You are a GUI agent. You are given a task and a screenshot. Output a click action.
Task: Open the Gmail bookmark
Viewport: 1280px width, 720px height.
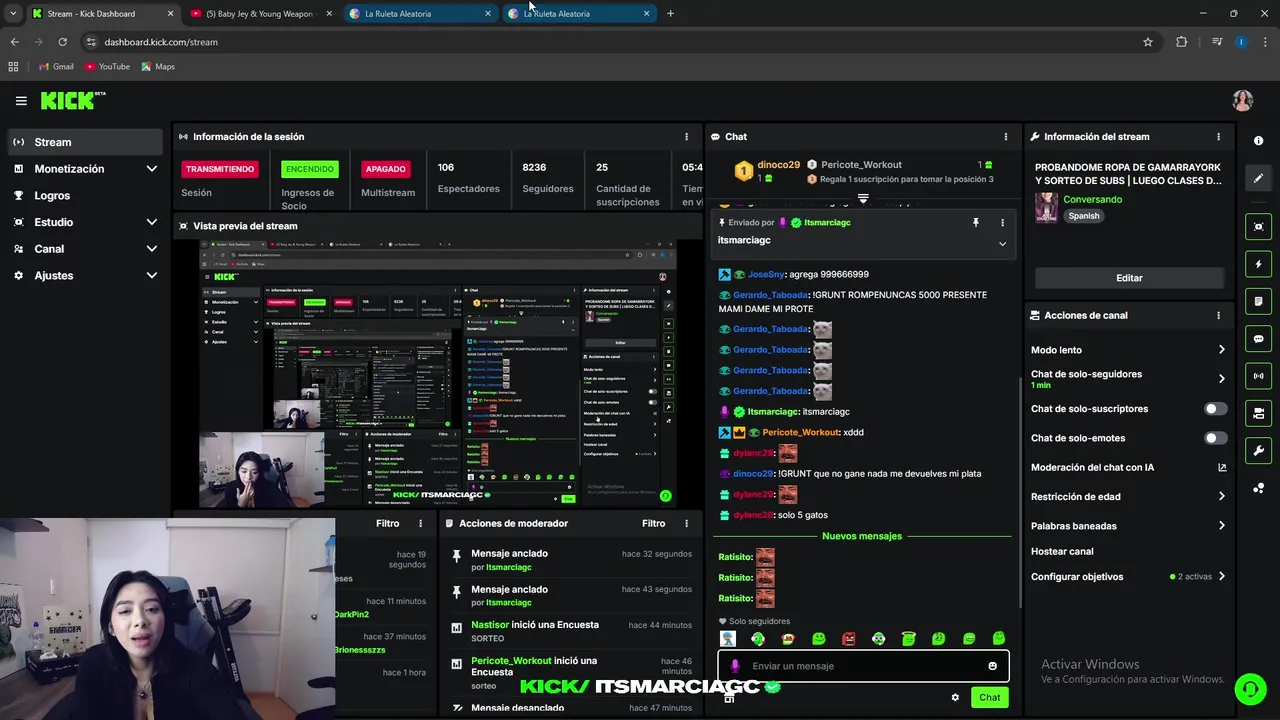click(56, 67)
